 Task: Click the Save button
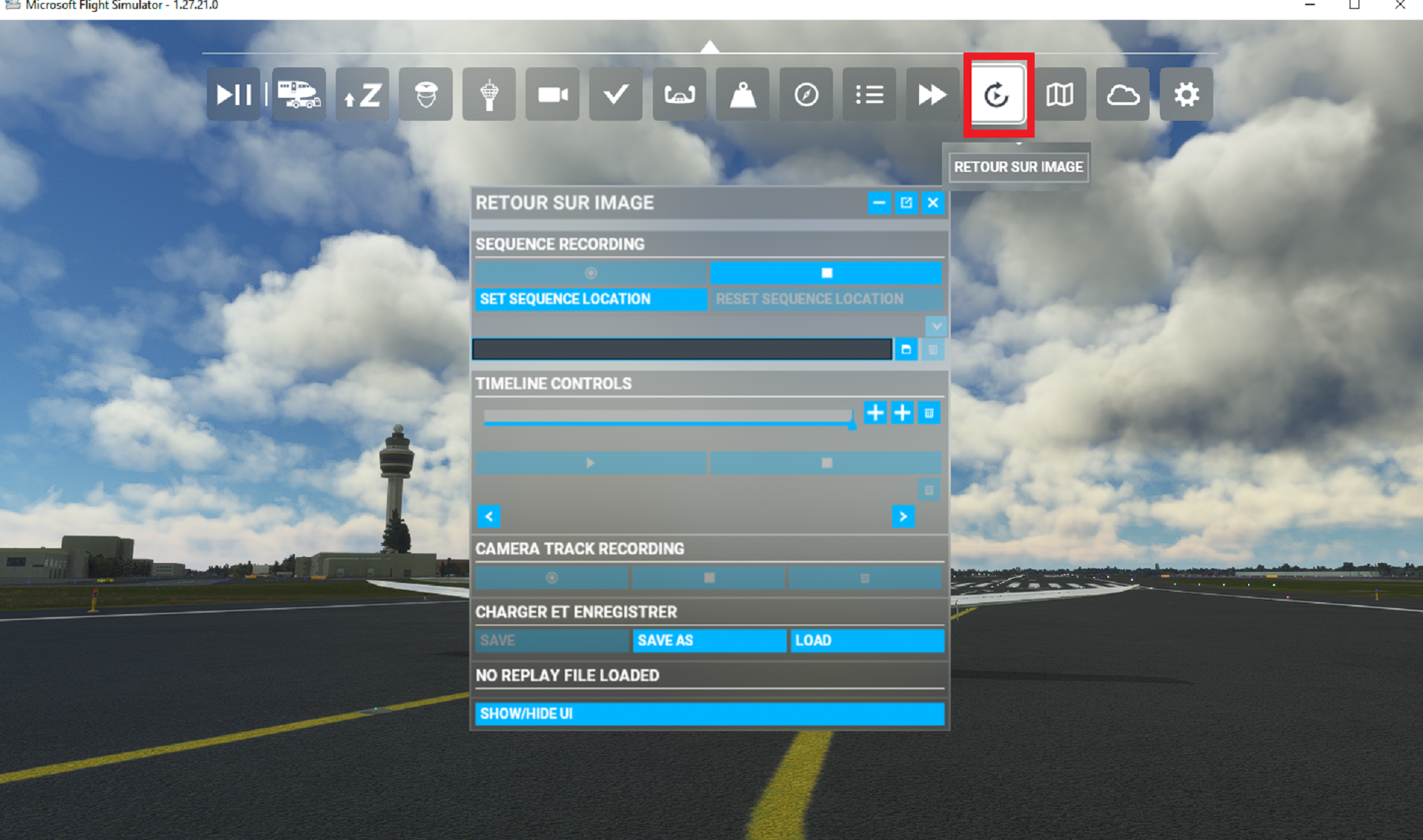(552, 640)
